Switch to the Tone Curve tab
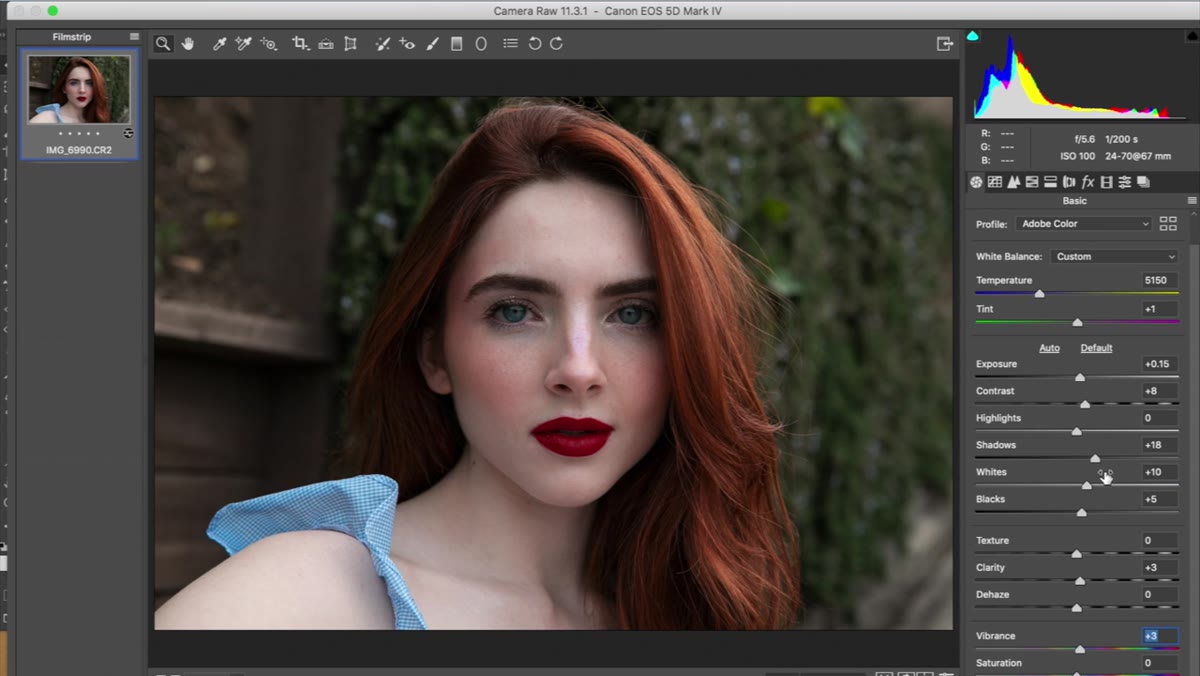Viewport: 1200px width, 676px height. pyautogui.click(x=995, y=182)
